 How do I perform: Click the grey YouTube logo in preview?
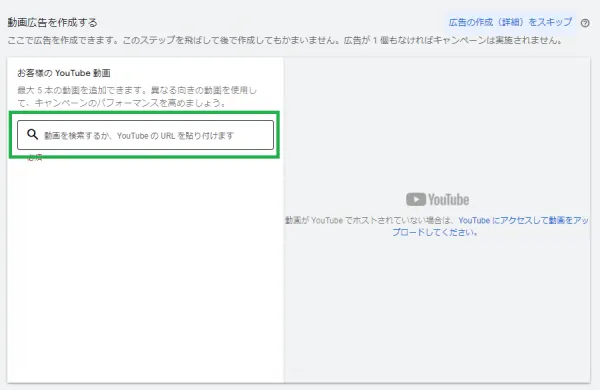(437, 199)
